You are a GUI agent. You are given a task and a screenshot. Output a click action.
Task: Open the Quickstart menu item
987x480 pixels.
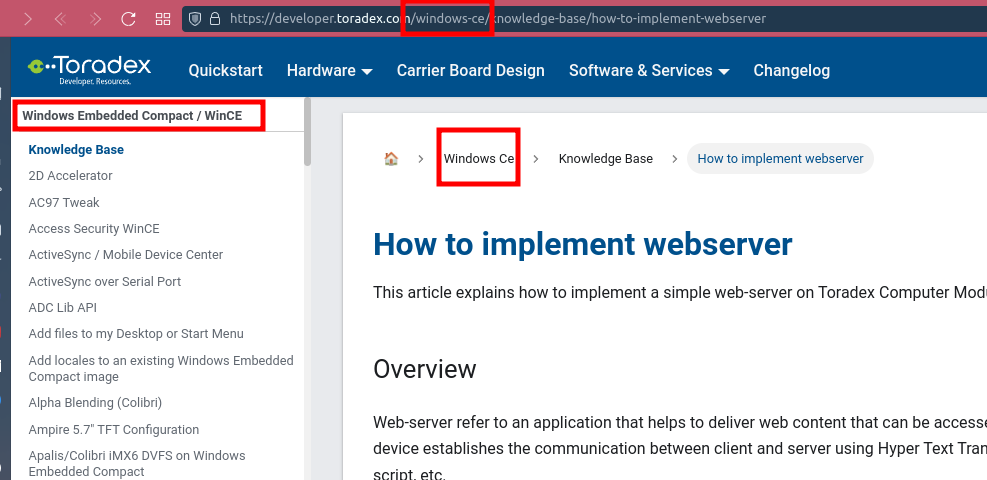point(225,70)
